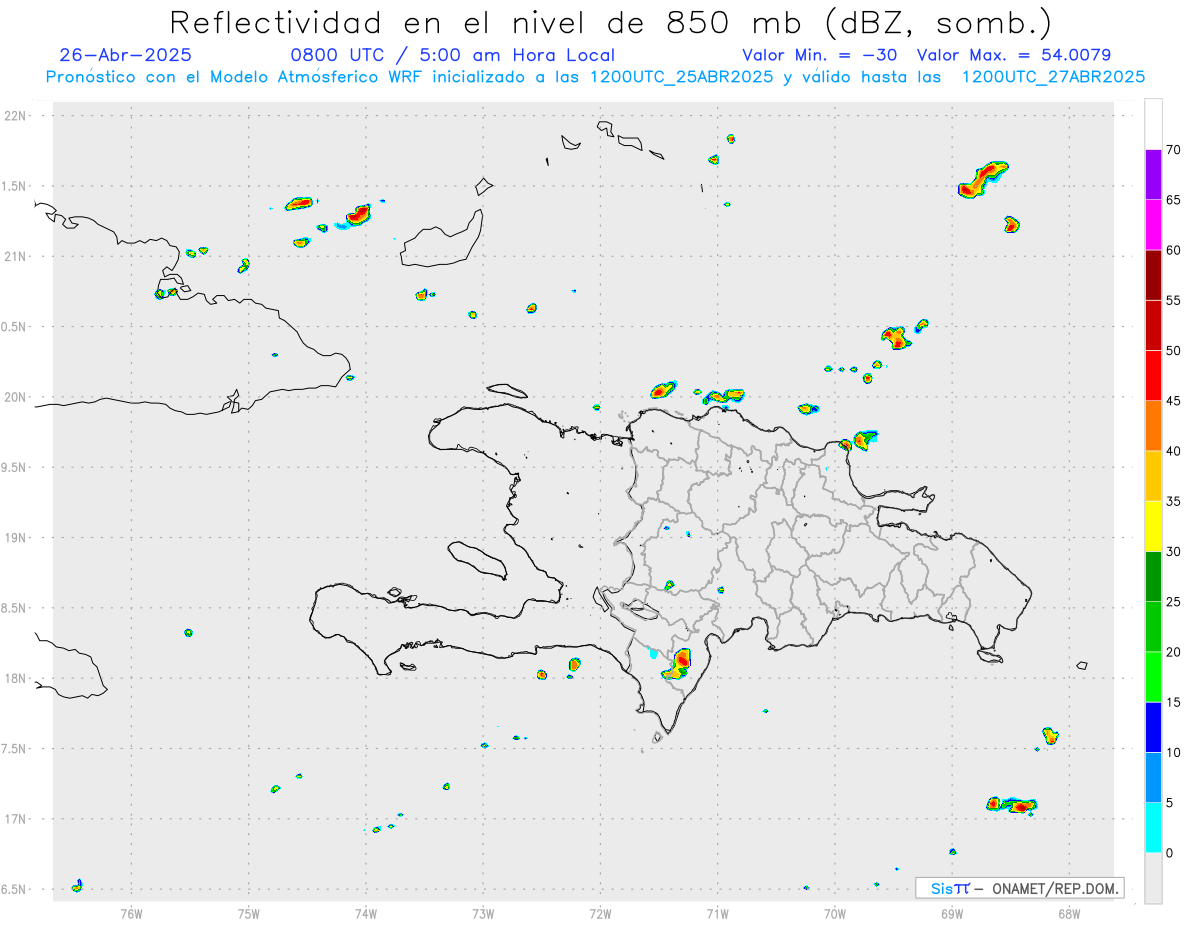
Task: Pick the dark red 55–60 dBZ colorbar segment
Action: pos(1153,275)
